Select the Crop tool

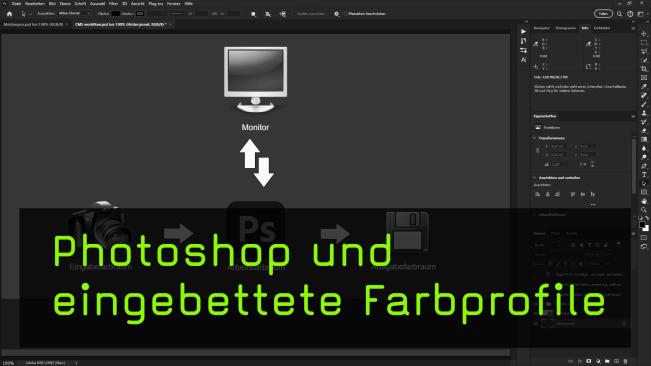644,69
